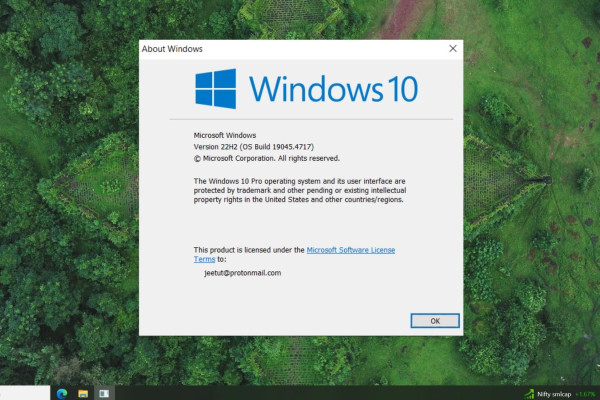Click the Windows logo in the dialog
Viewport: 600px width, 400px height.
pos(215,89)
